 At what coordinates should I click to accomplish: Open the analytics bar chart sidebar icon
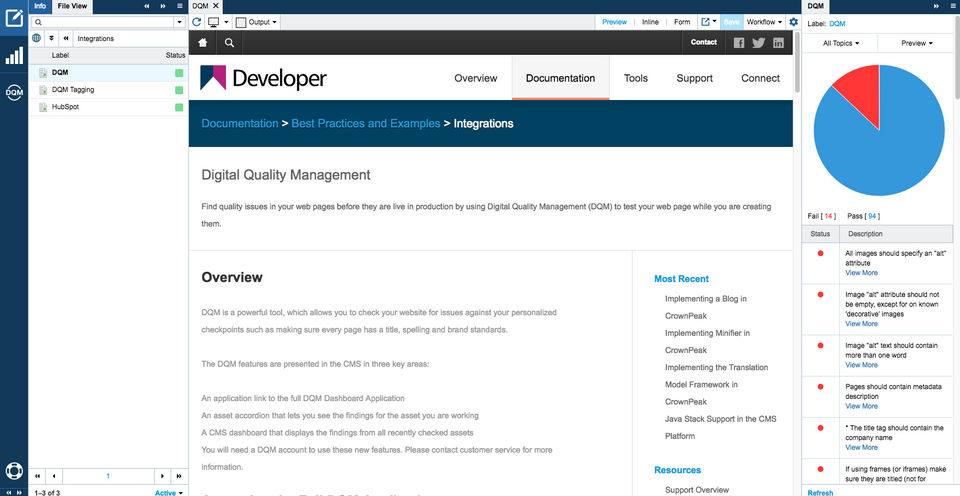[13, 56]
